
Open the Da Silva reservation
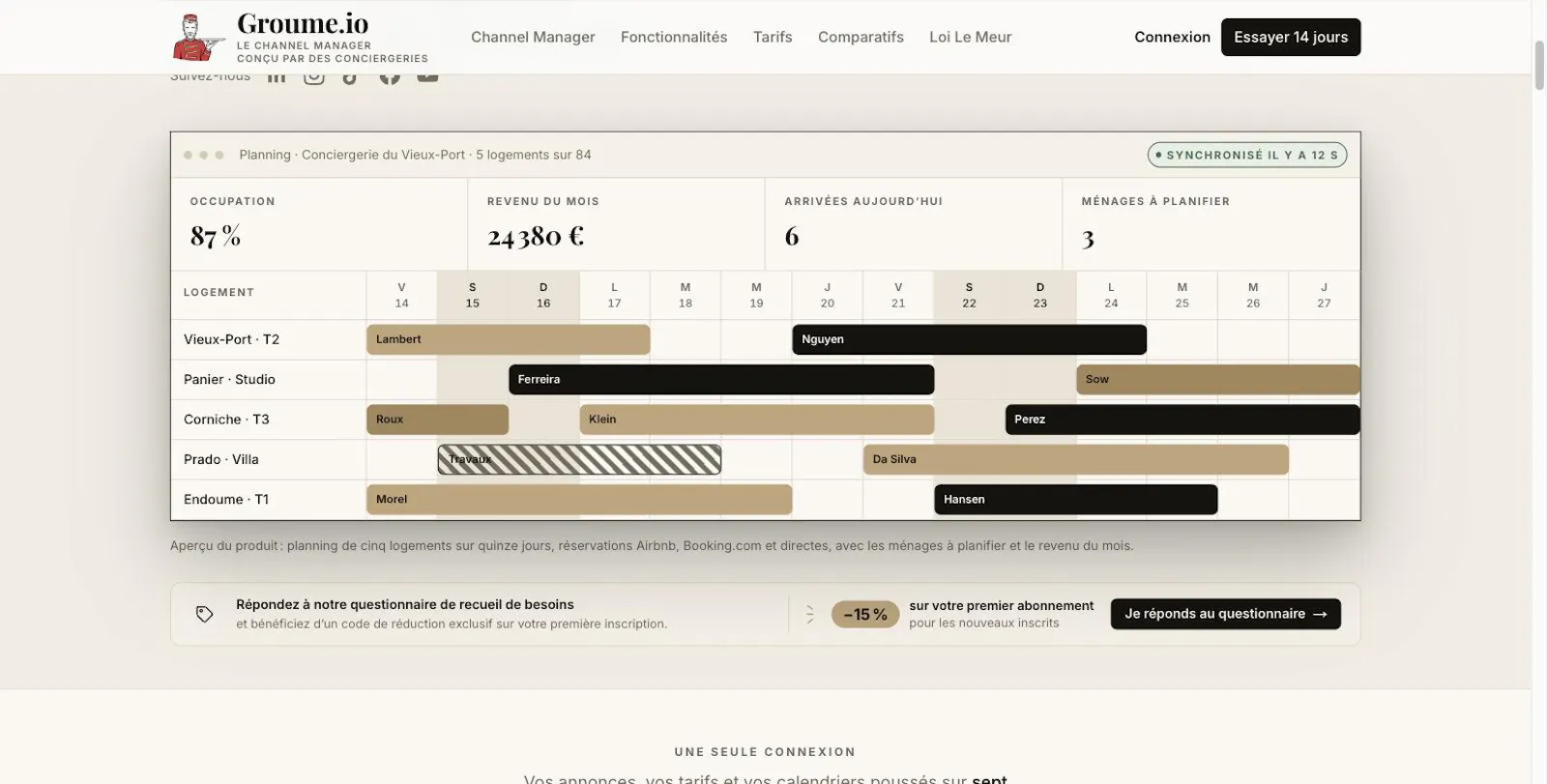pos(1076,459)
